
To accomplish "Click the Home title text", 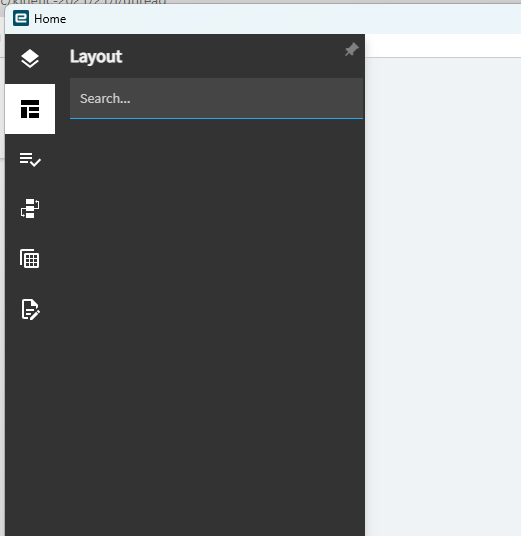I will (x=50, y=19).
